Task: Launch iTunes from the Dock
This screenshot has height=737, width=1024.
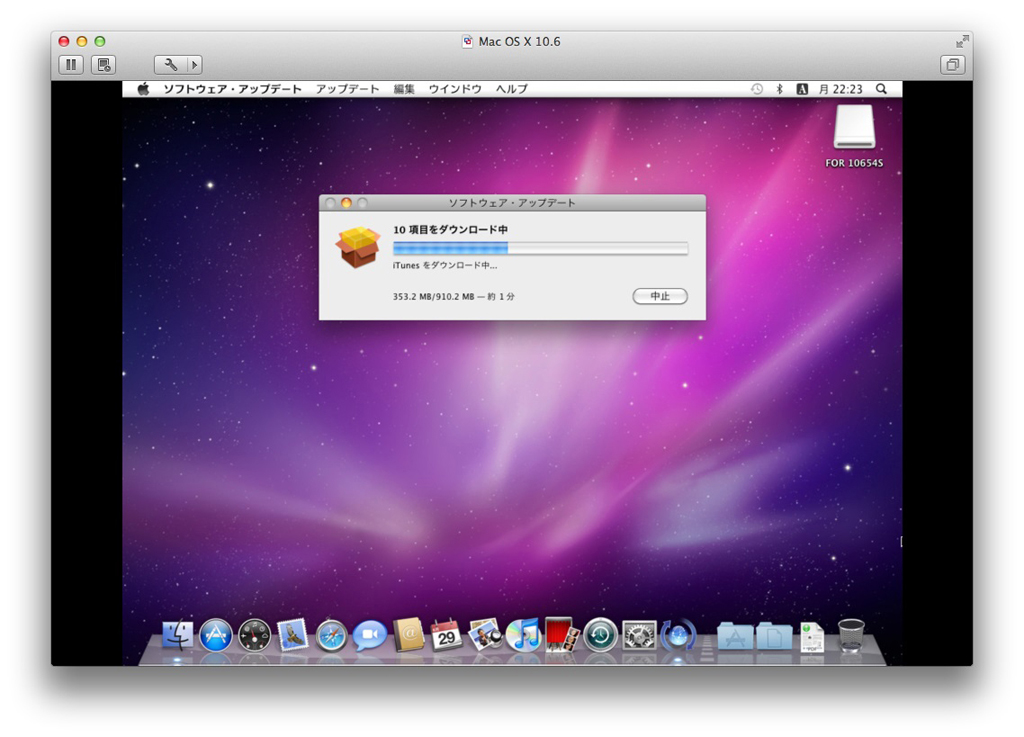Action: point(524,635)
